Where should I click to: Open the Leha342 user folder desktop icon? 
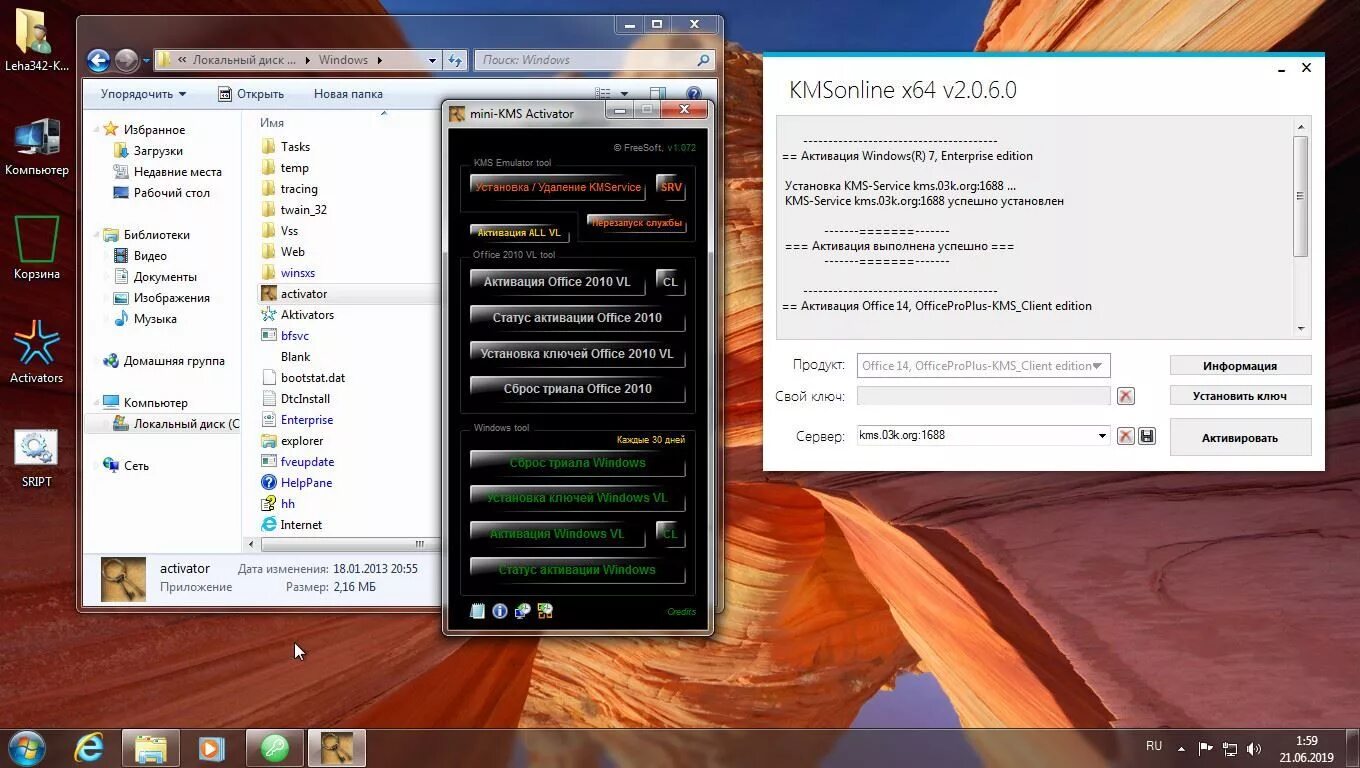[x=36, y=40]
